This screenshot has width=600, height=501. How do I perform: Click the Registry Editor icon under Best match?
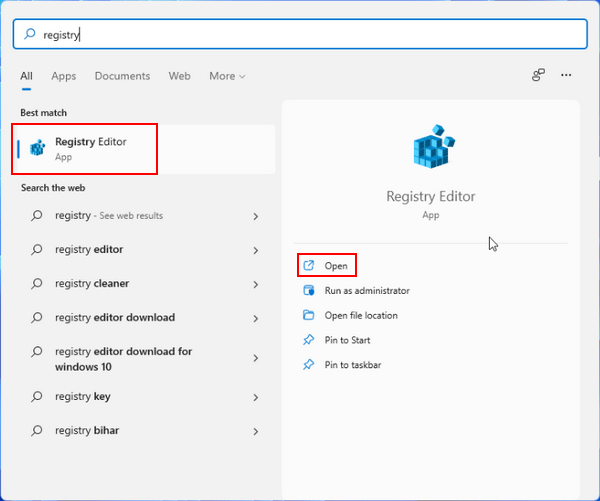click(x=37, y=148)
